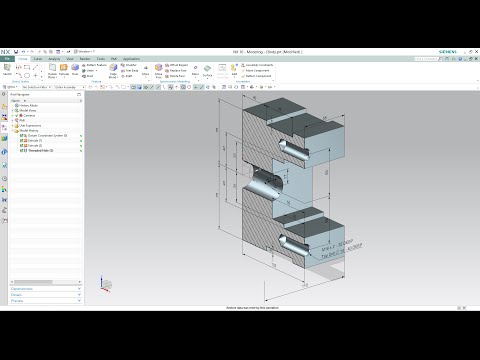Switch to the Render ribbon tab
480x360 pixels.
[85, 59]
